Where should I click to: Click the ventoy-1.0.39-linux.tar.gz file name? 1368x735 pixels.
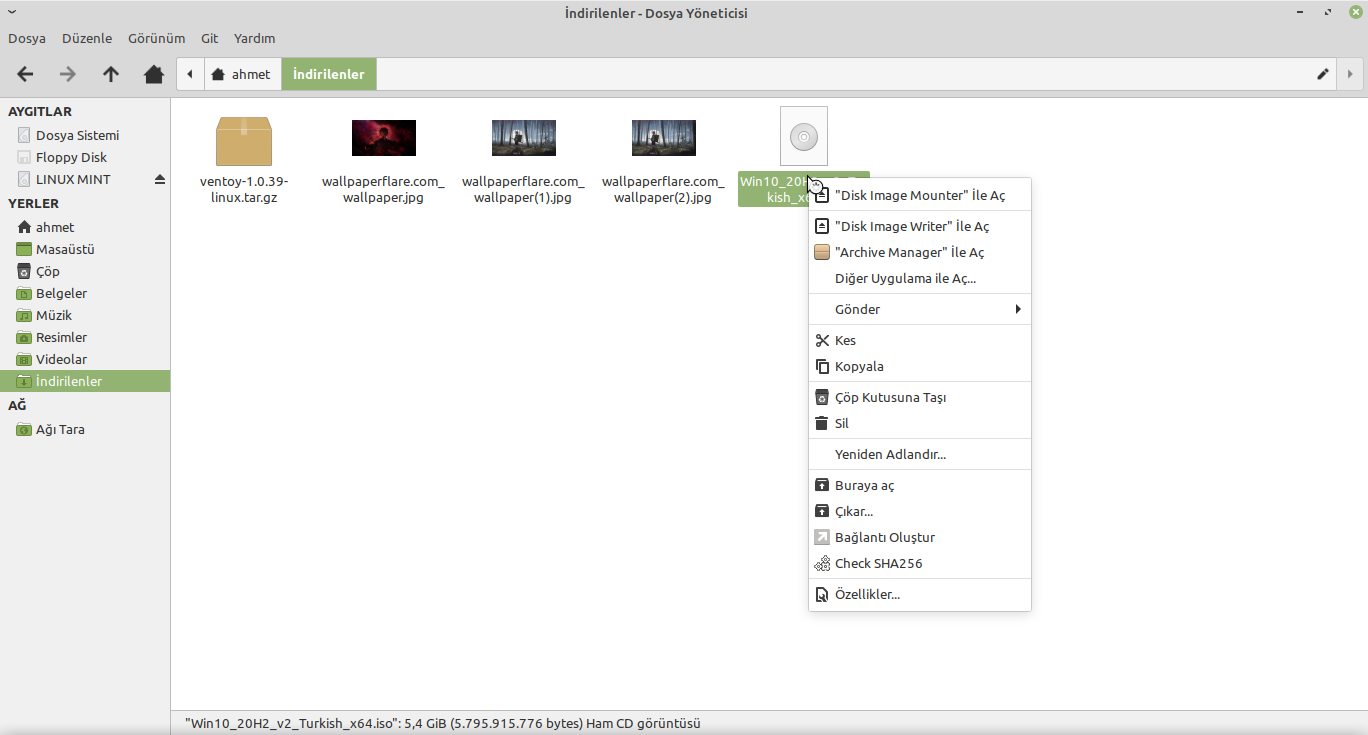(x=244, y=190)
